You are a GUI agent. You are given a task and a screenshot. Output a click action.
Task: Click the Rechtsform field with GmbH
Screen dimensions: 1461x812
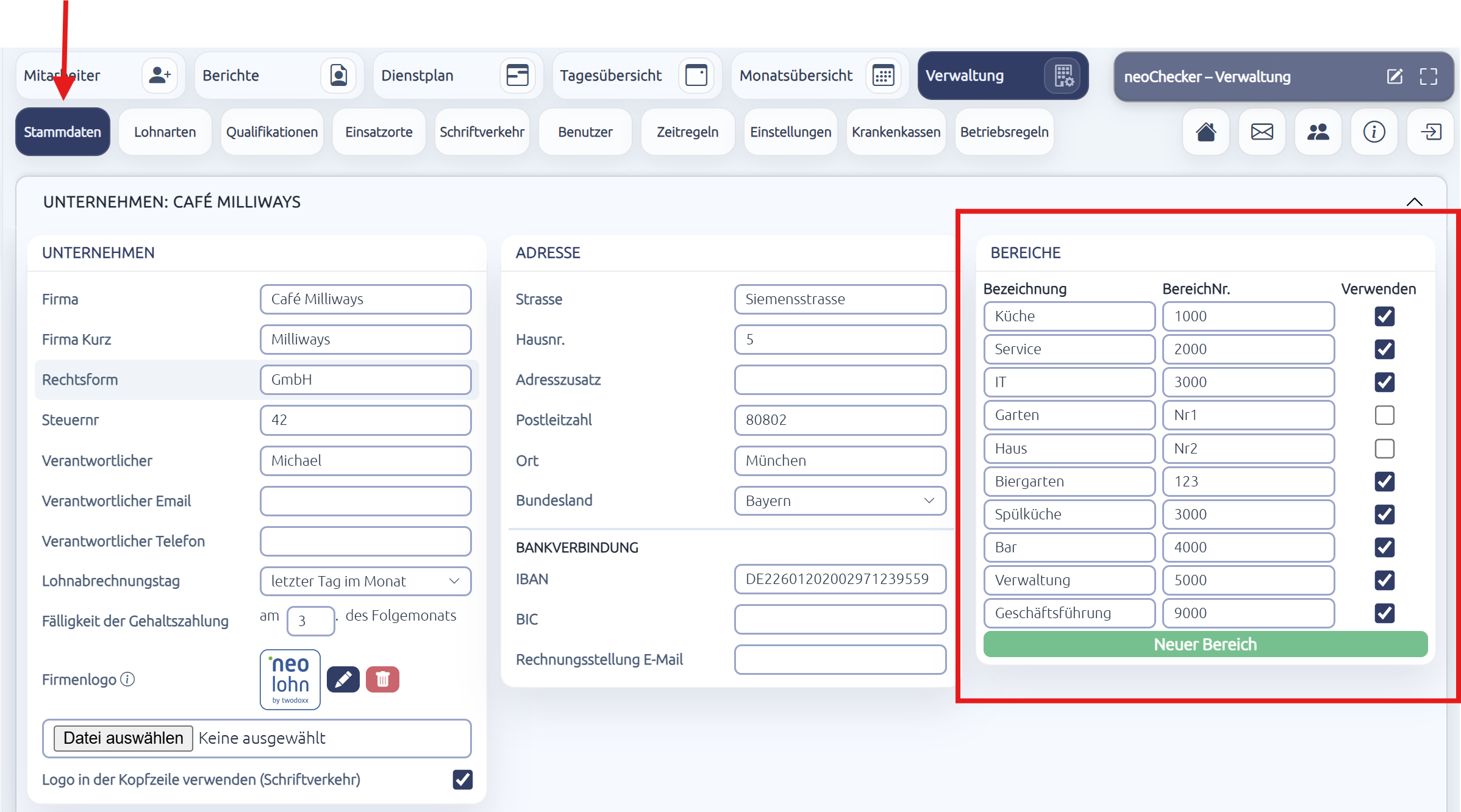pyautogui.click(x=365, y=380)
